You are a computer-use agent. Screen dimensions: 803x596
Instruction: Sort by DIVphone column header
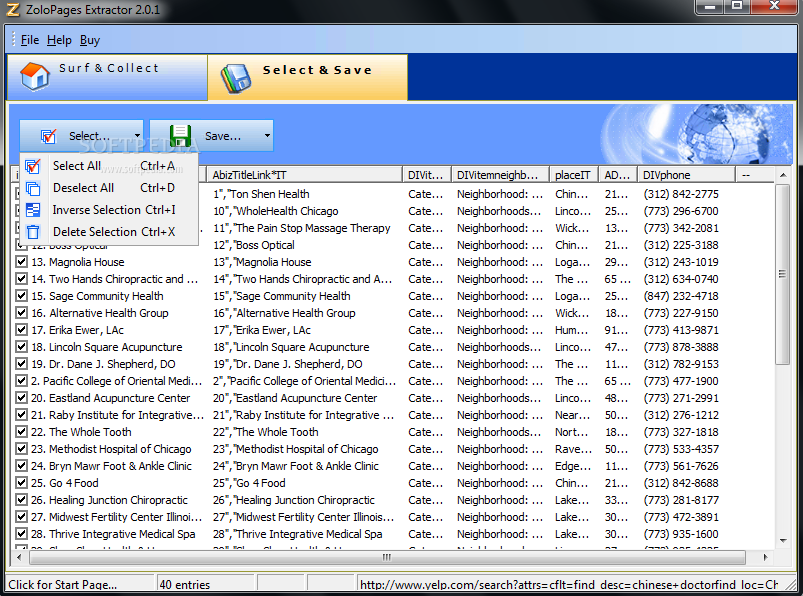[x=686, y=175]
